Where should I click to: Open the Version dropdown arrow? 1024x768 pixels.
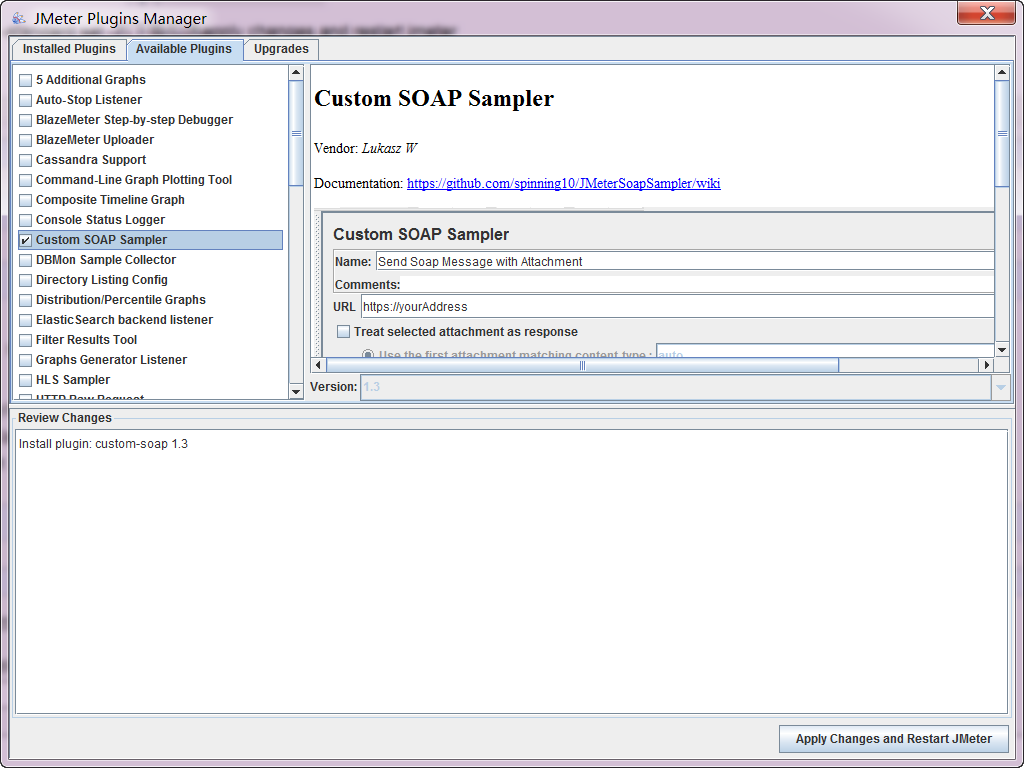[1000, 387]
